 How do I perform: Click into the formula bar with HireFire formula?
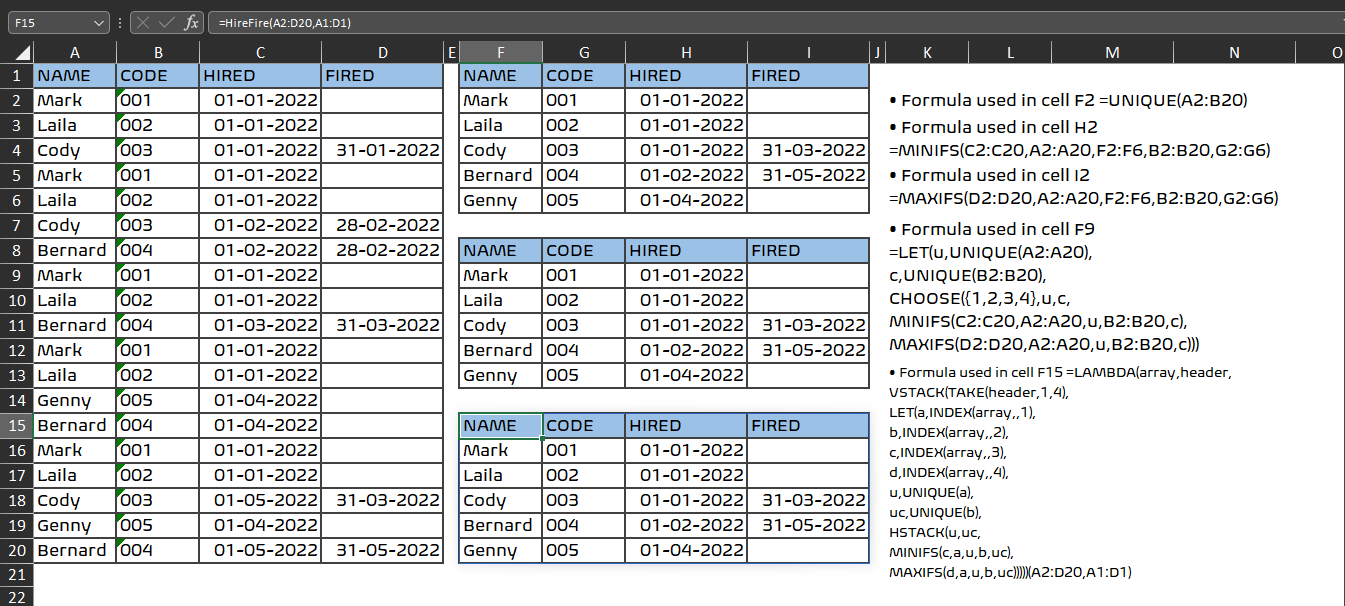pos(776,23)
